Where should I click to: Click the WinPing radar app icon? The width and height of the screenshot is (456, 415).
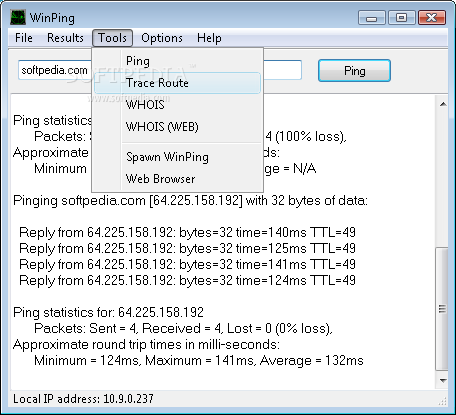(x=18, y=17)
